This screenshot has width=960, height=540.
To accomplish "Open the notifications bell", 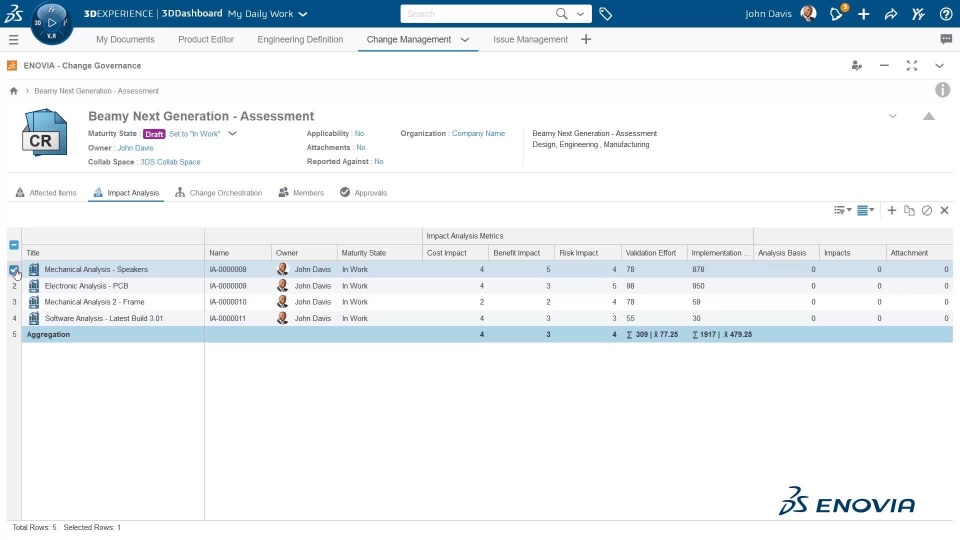I will 837,14.
